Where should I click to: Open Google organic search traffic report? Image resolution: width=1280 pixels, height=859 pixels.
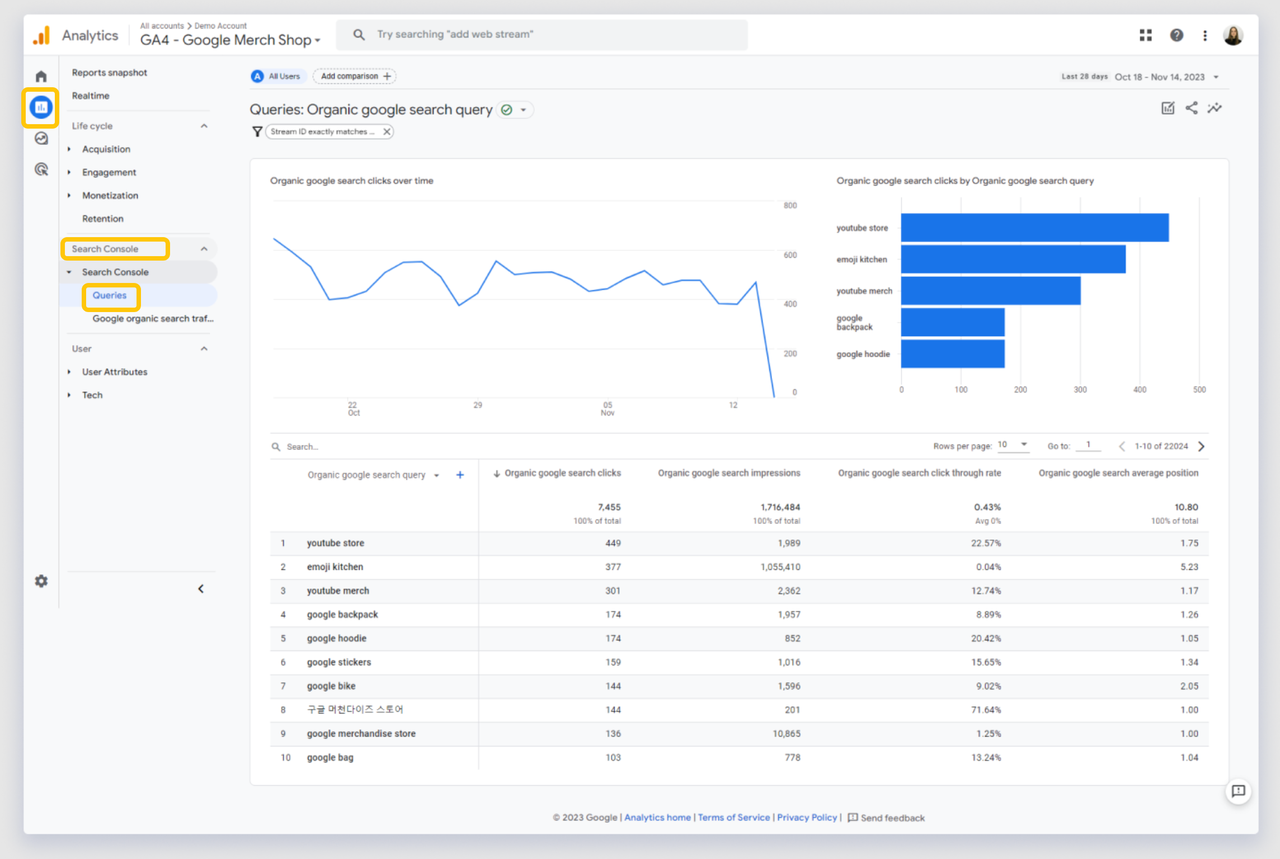click(153, 319)
